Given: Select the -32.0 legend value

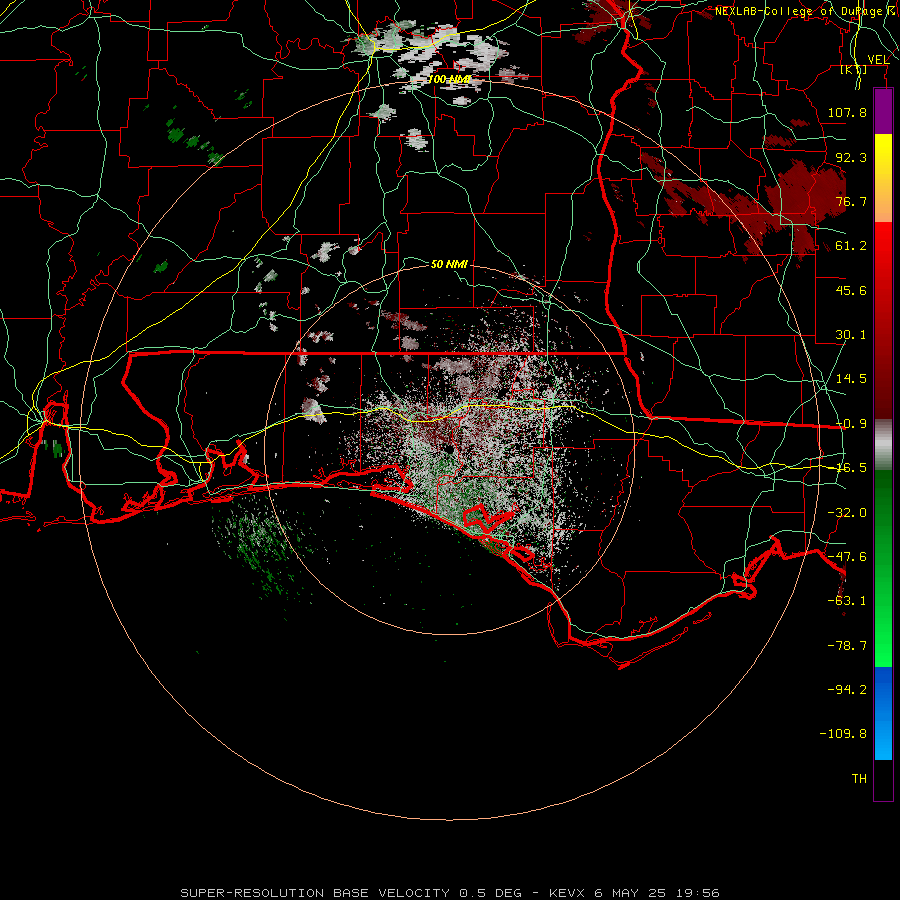Looking at the screenshot, I should pyautogui.click(x=847, y=513).
